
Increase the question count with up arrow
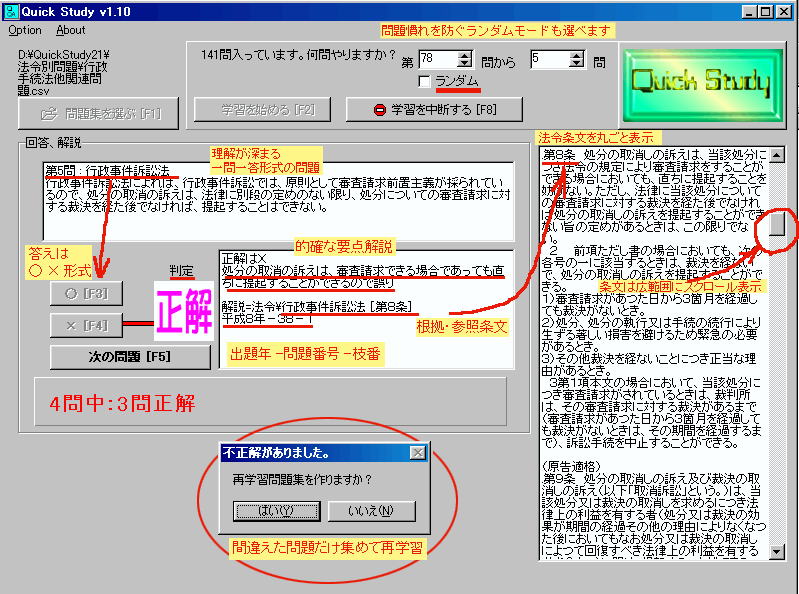[x=576, y=55]
